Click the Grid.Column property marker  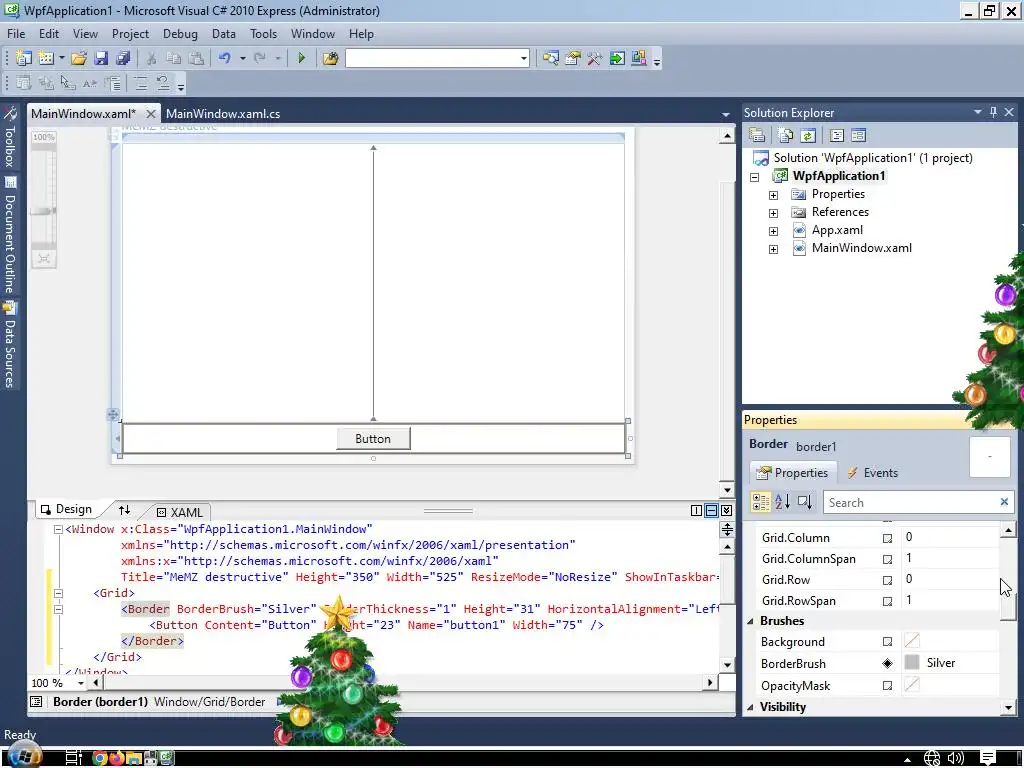click(x=887, y=538)
